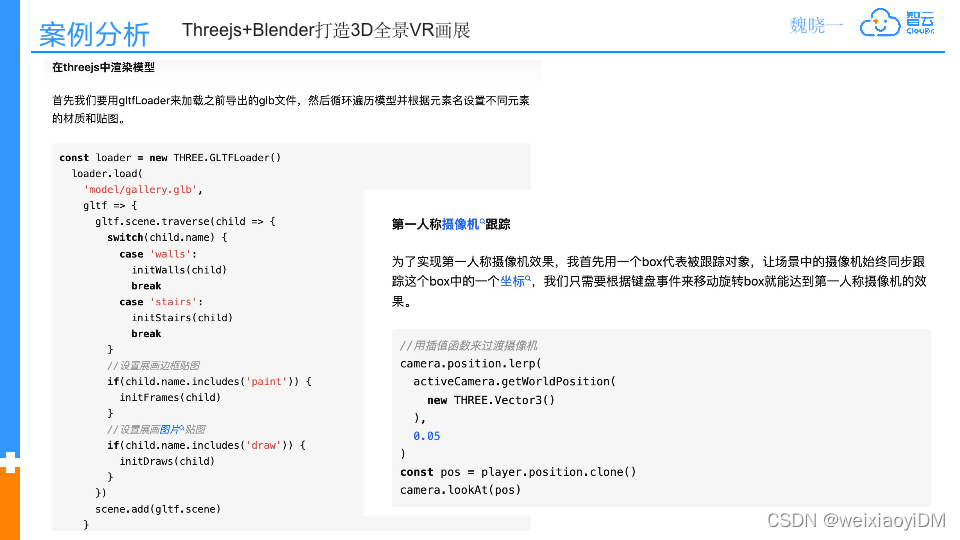The image size is (960, 540).
Task: Click the line const loader = new THREE.GLTFLoader()
Action: coord(170,157)
